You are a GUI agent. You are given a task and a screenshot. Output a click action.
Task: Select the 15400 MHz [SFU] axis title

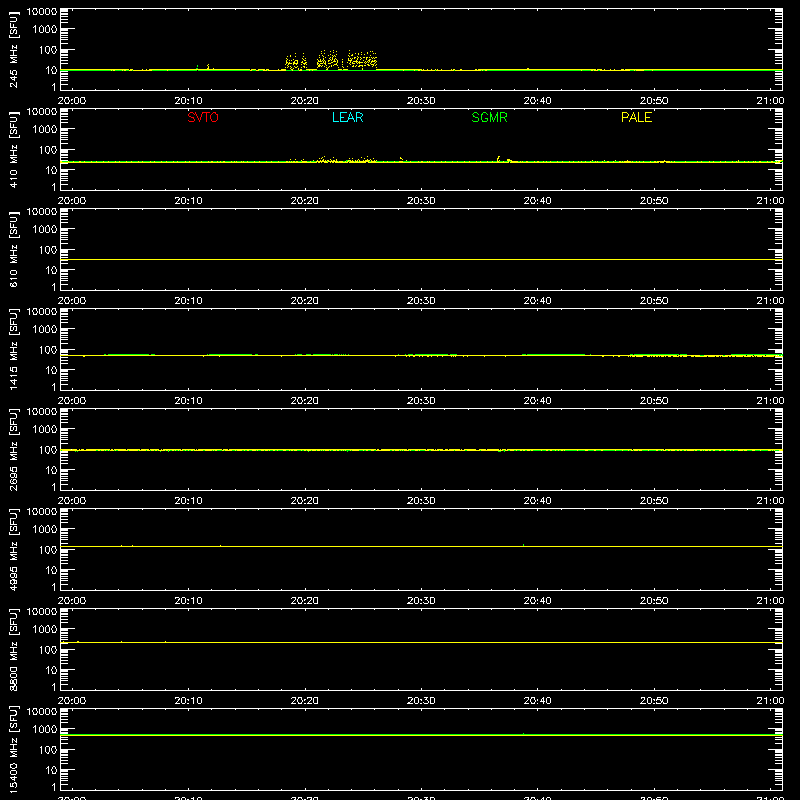coord(13,749)
